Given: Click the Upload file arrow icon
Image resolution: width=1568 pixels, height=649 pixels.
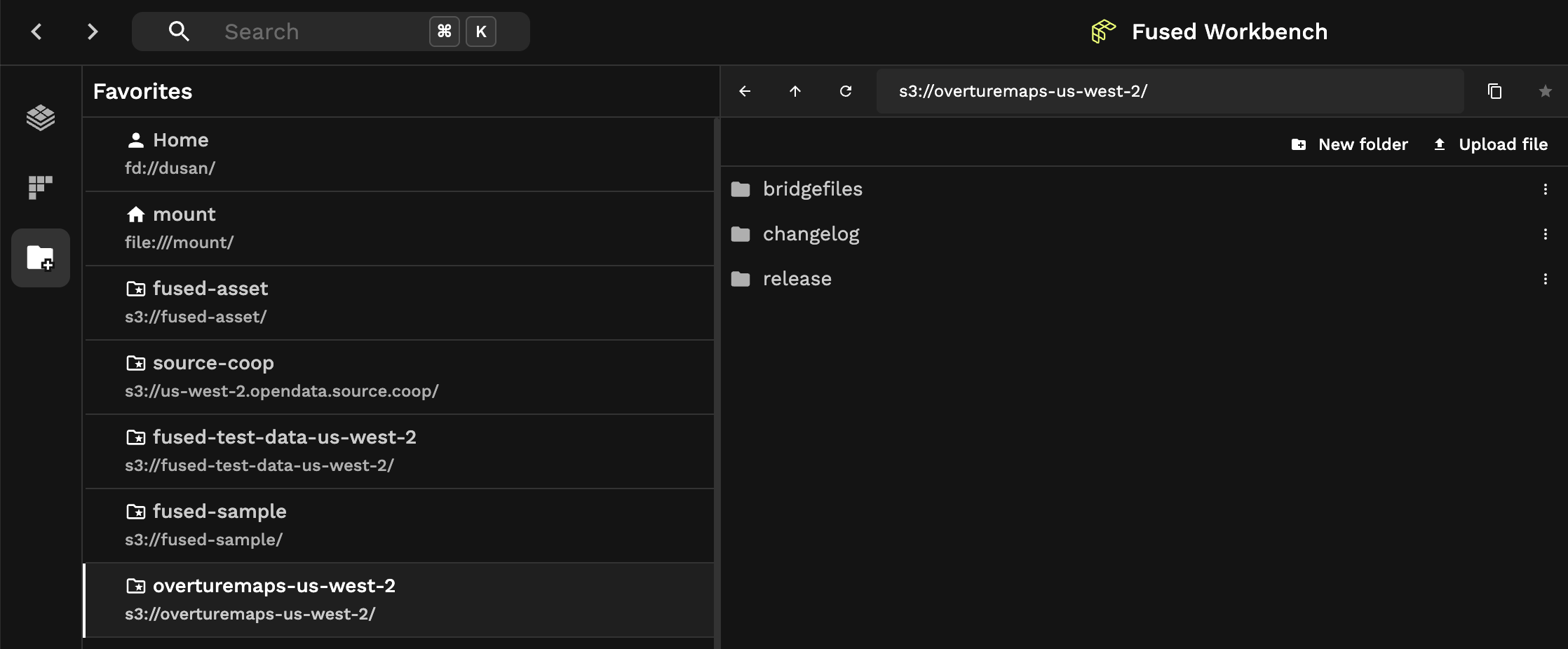Looking at the screenshot, I should coord(1439,144).
